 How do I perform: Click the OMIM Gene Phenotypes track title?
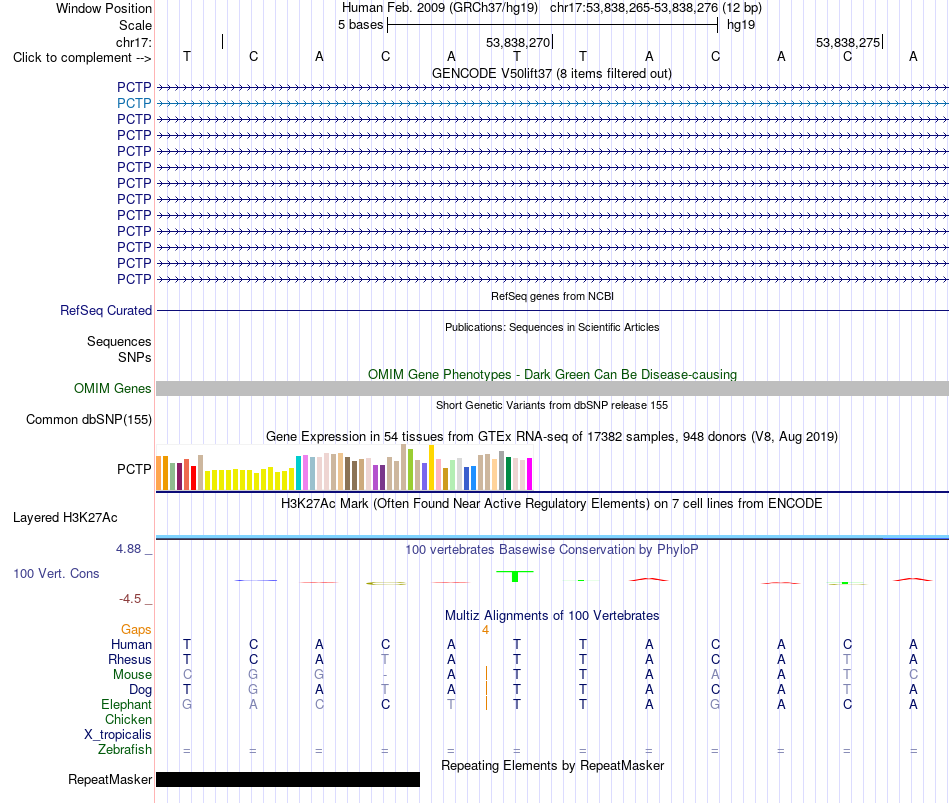[552, 375]
